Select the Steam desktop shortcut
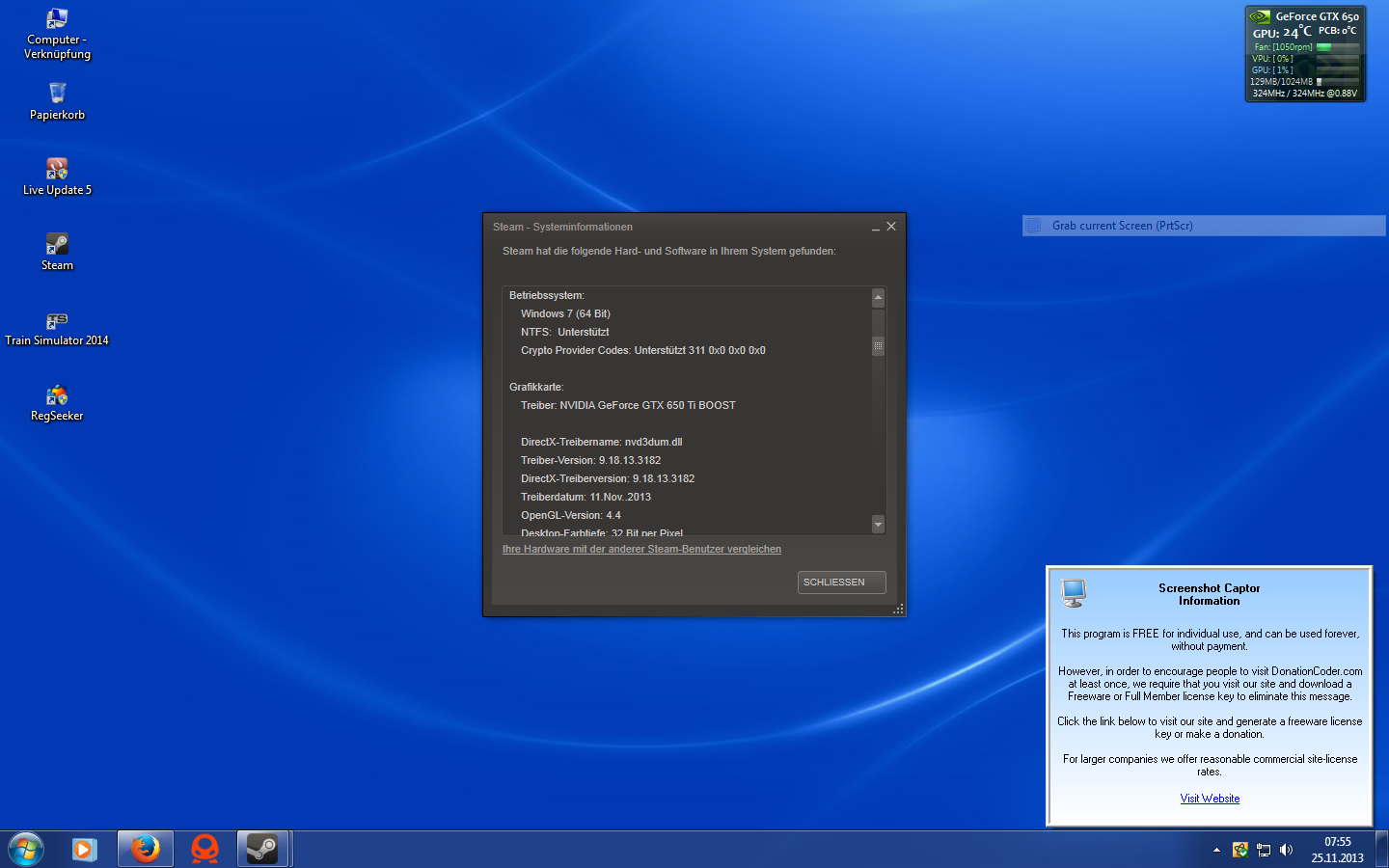This screenshot has width=1389, height=868. pyautogui.click(x=57, y=252)
